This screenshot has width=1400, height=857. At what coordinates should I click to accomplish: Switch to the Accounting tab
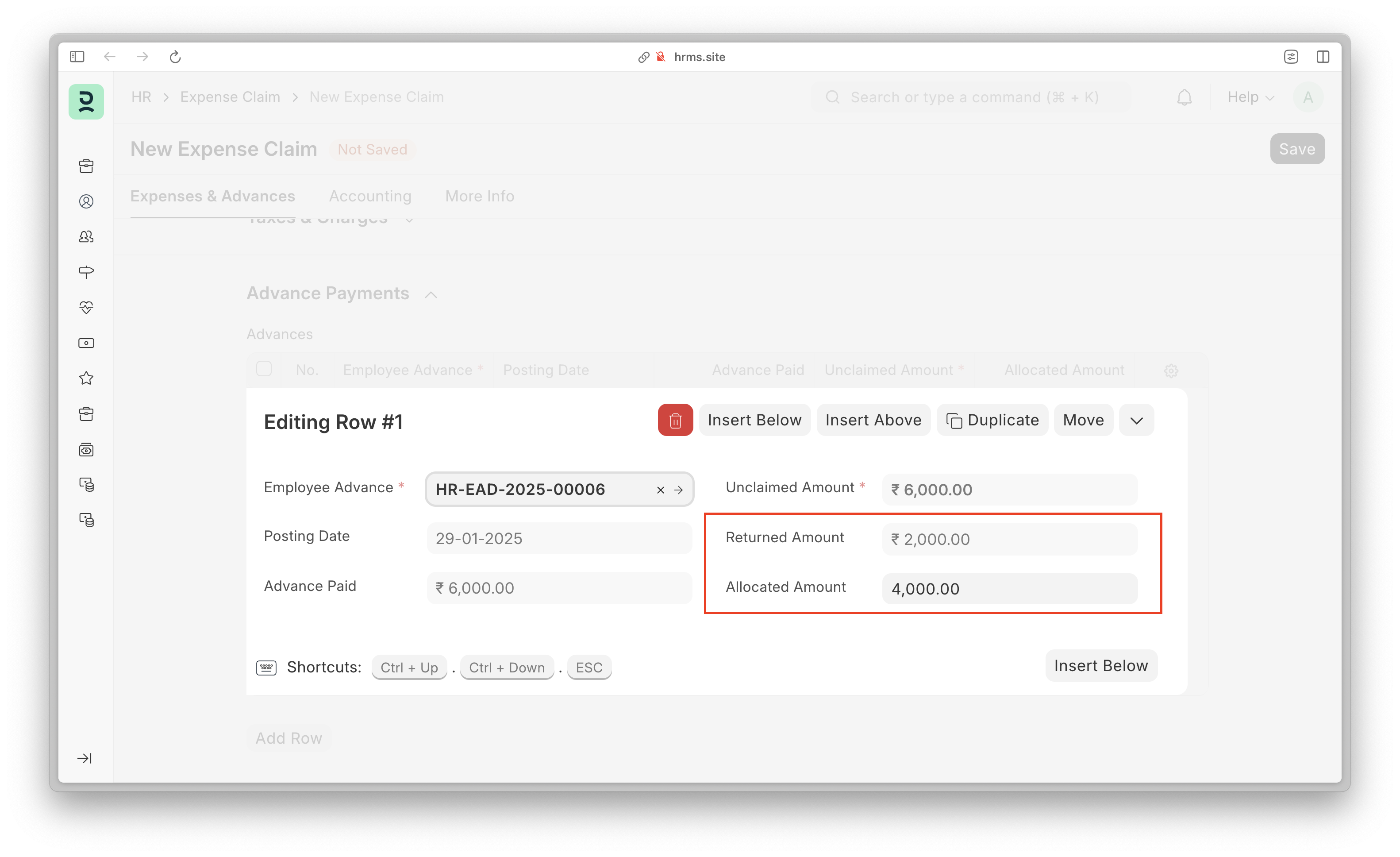tap(370, 196)
